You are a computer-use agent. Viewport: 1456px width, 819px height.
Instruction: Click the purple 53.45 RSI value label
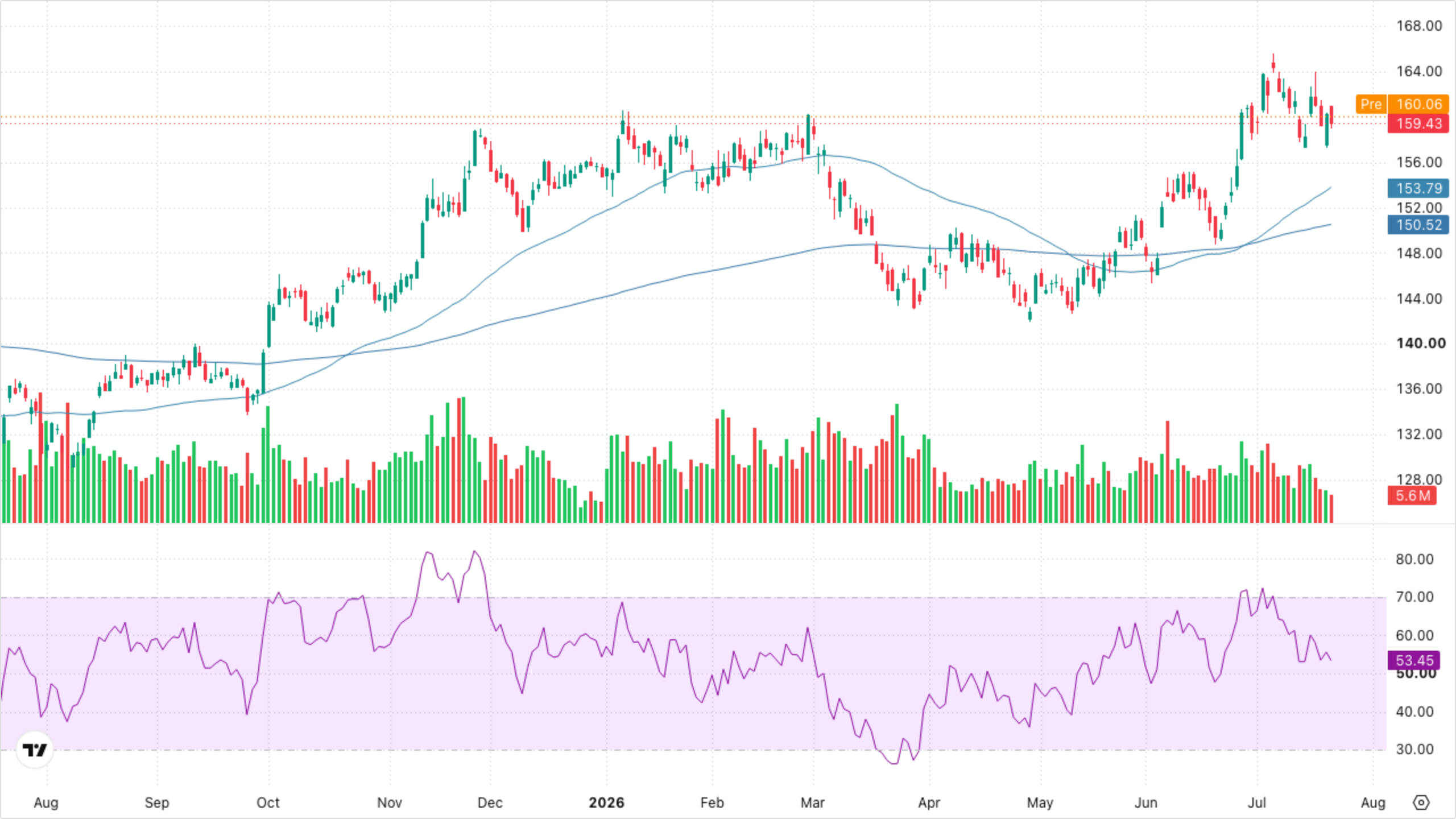point(1414,660)
